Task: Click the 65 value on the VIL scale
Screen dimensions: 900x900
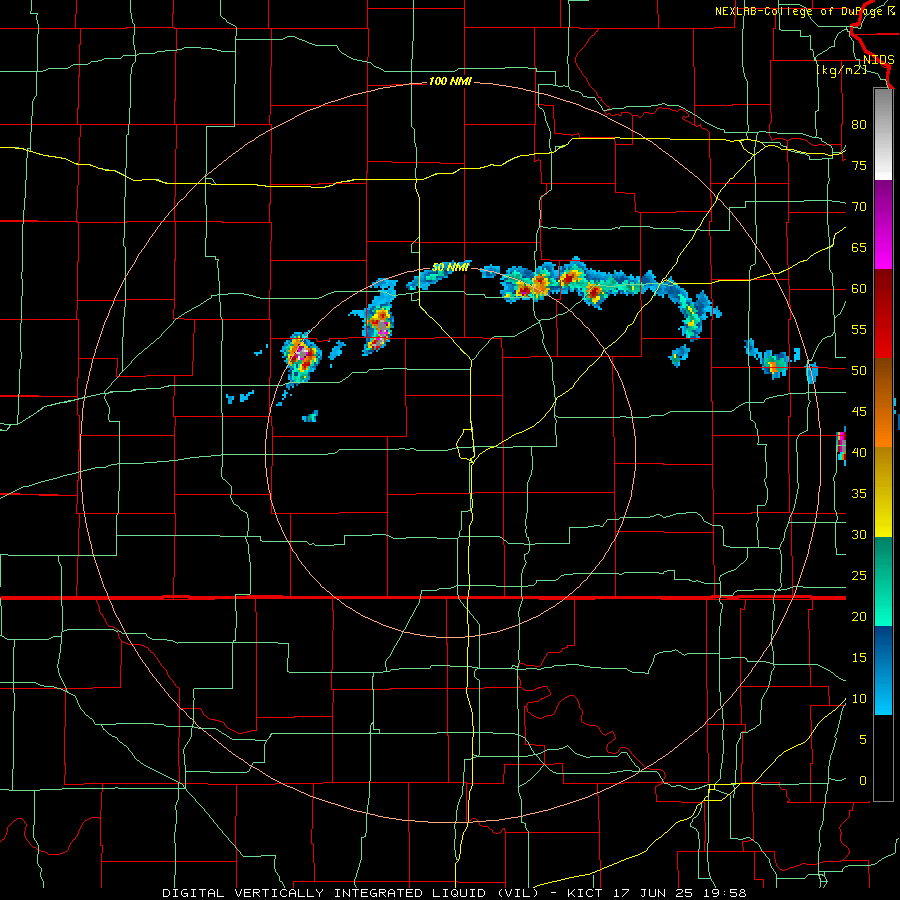Action: (x=859, y=248)
